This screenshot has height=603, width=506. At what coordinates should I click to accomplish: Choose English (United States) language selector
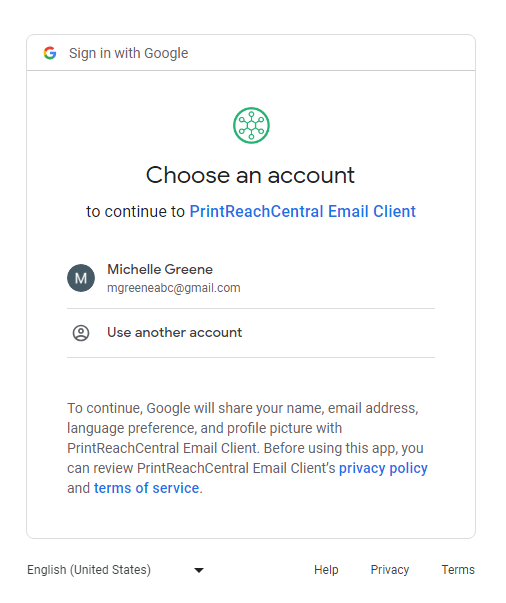tap(115, 570)
